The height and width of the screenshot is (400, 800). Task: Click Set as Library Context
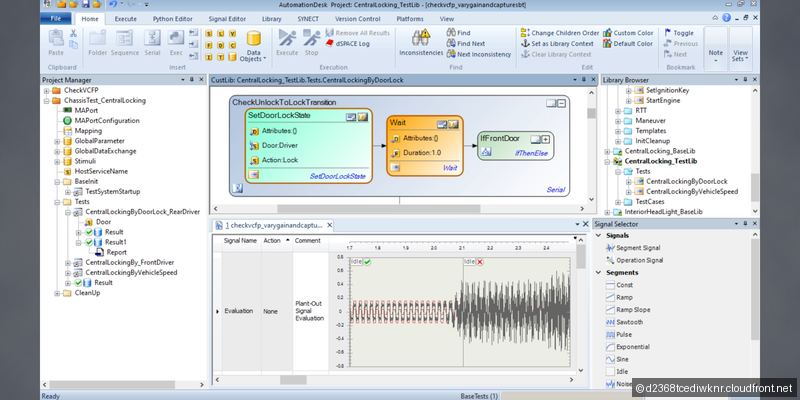pos(557,44)
